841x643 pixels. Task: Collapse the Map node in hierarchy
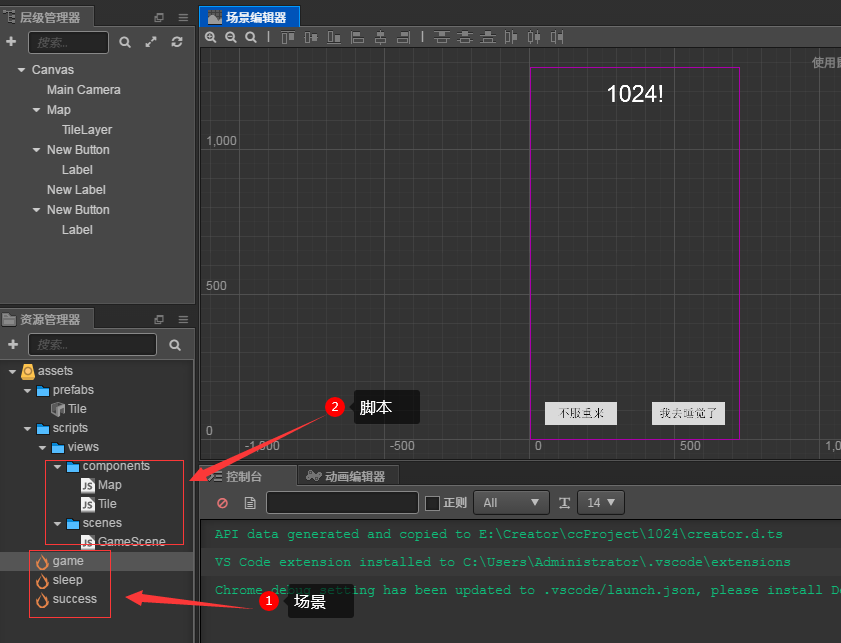(36, 110)
